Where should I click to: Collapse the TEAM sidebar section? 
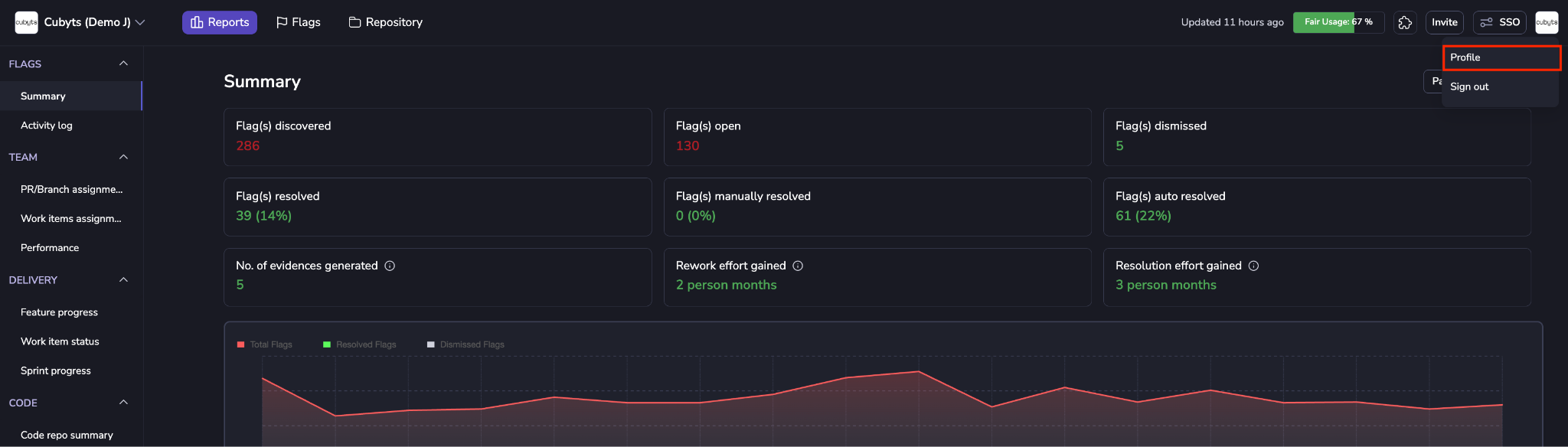[123, 157]
